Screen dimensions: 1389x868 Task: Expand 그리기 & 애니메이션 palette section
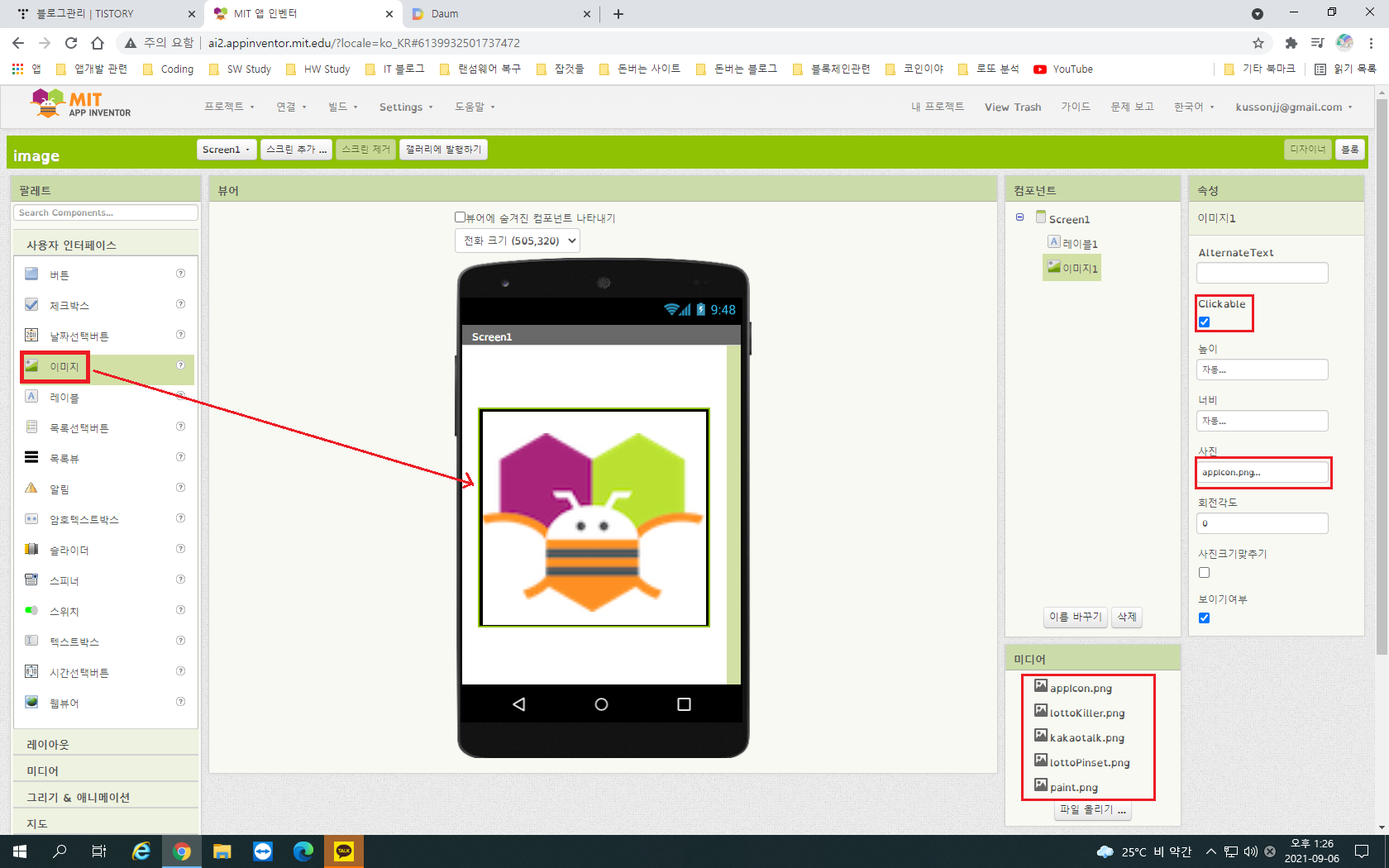[106, 797]
